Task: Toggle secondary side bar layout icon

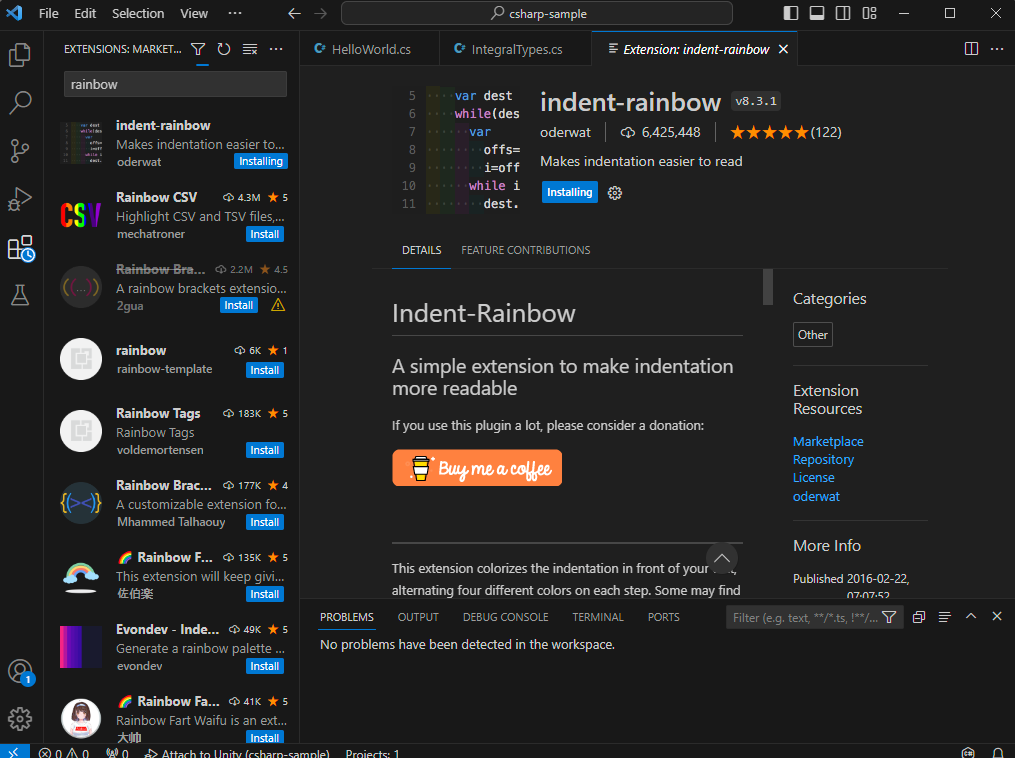Action: (x=843, y=14)
